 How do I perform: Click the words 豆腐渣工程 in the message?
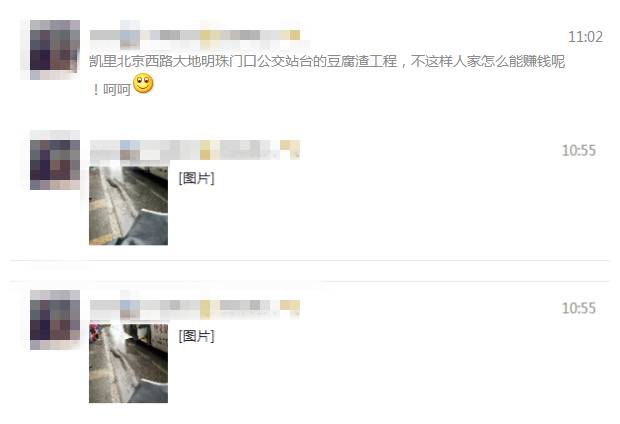[x=361, y=61]
